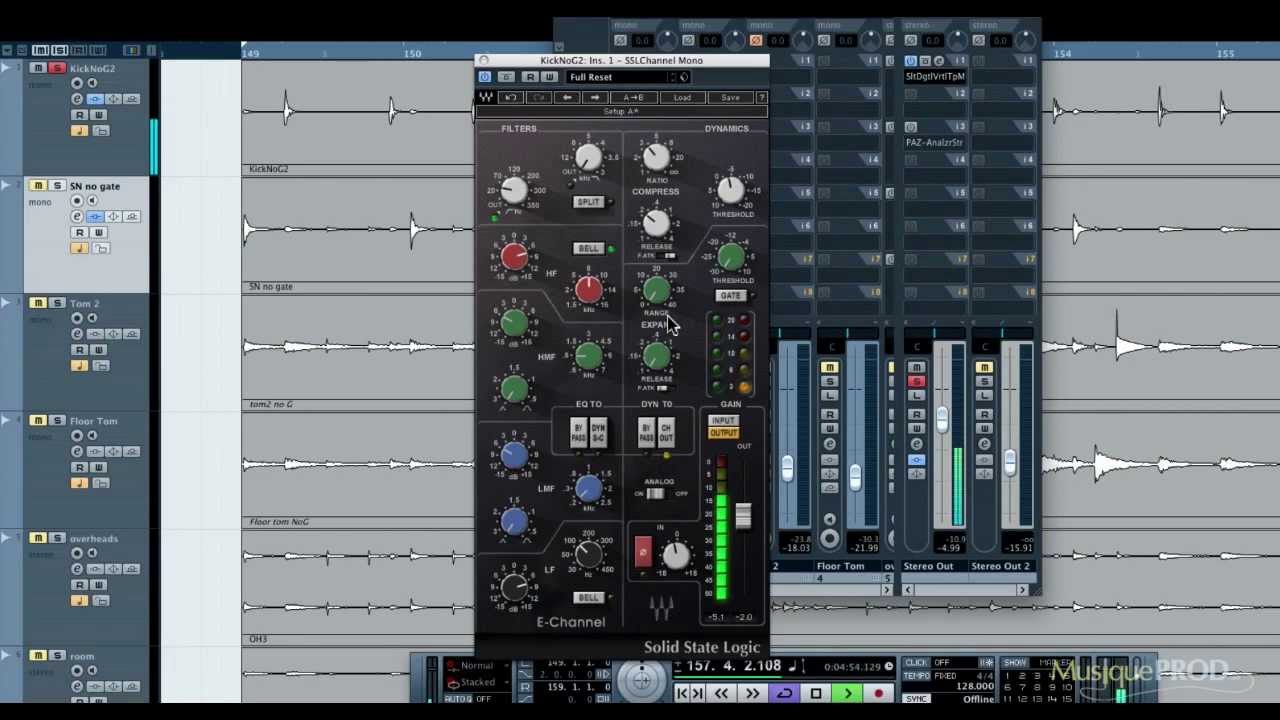Viewport: 1280px width, 720px height.
Task: Enable write automation on overheads track
Action: (x=98, y=585)
